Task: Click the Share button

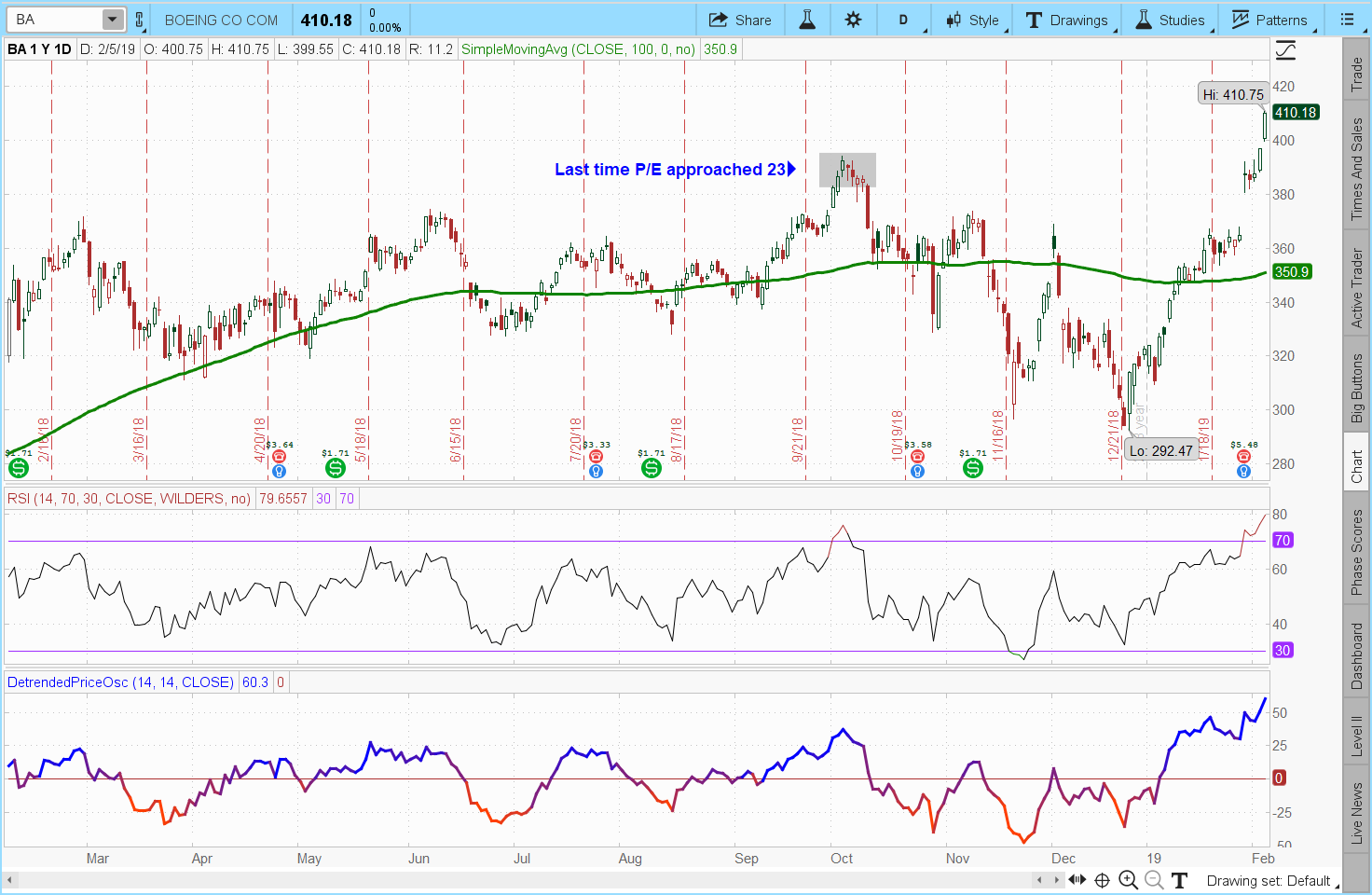Action: coord(740,20)
